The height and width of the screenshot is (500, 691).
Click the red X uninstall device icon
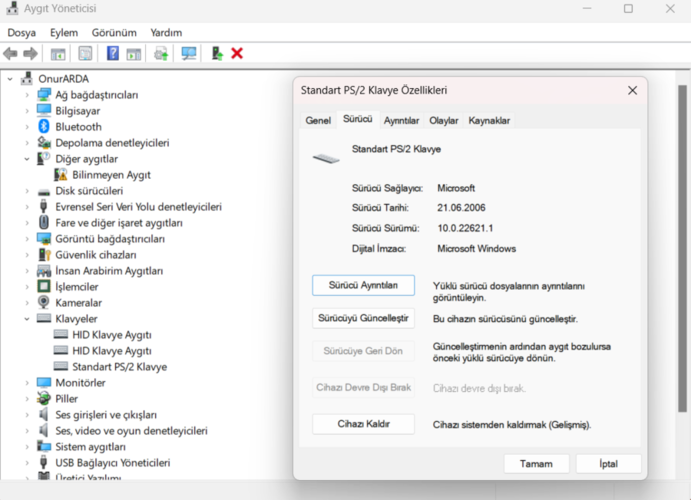(x=237, y=54)
